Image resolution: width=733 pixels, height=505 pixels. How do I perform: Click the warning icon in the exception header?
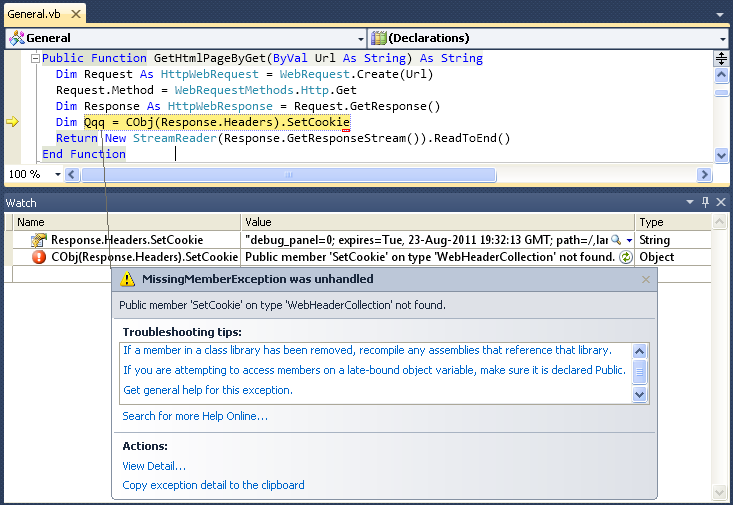[x=128, y=280]
